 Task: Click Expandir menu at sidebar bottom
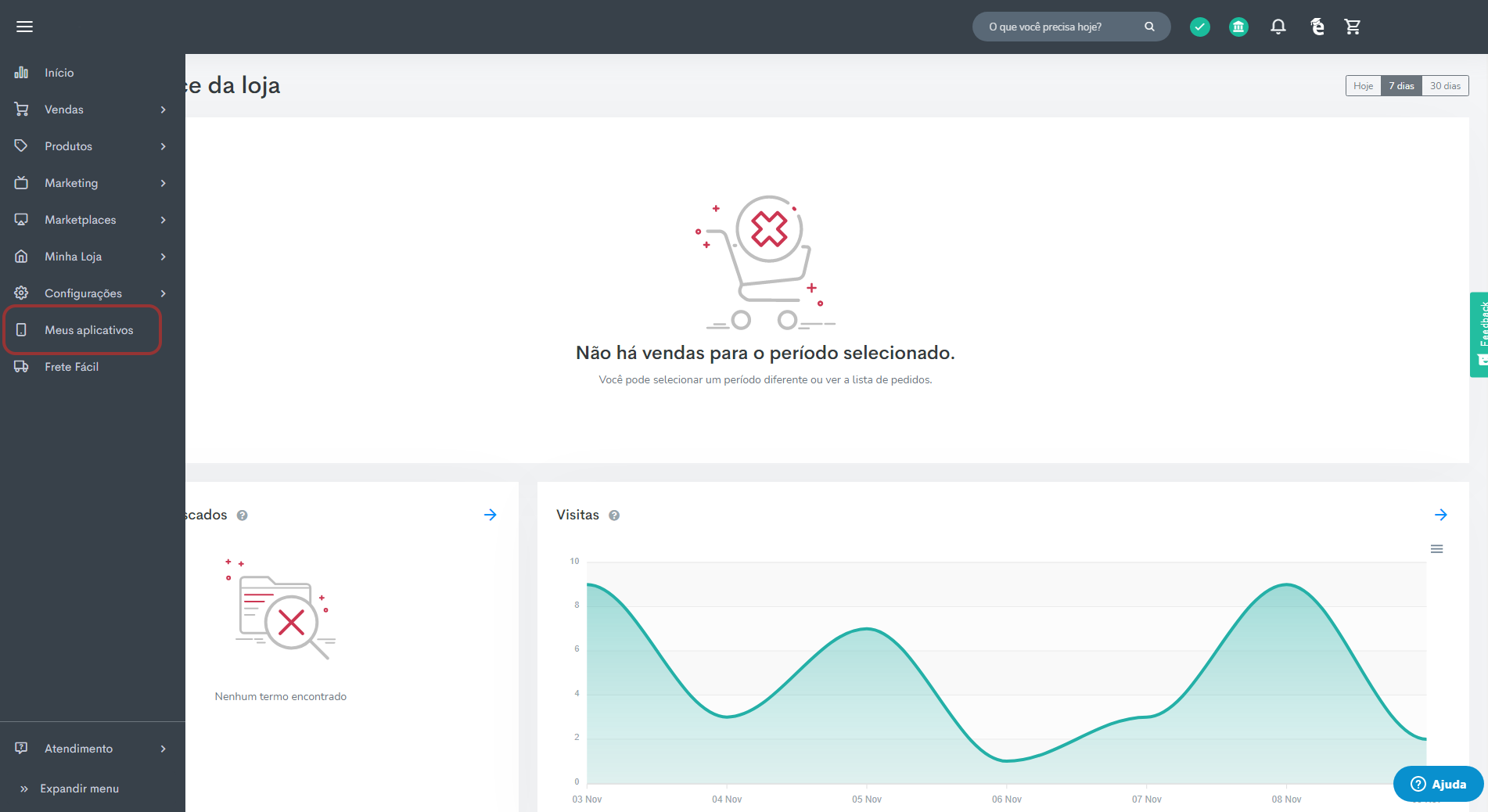tap(78, 789)
